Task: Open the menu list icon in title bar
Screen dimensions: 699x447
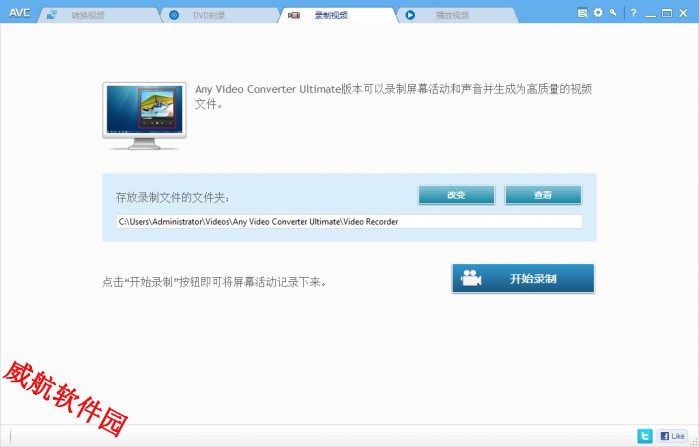Action: click(x=583, y=13)
